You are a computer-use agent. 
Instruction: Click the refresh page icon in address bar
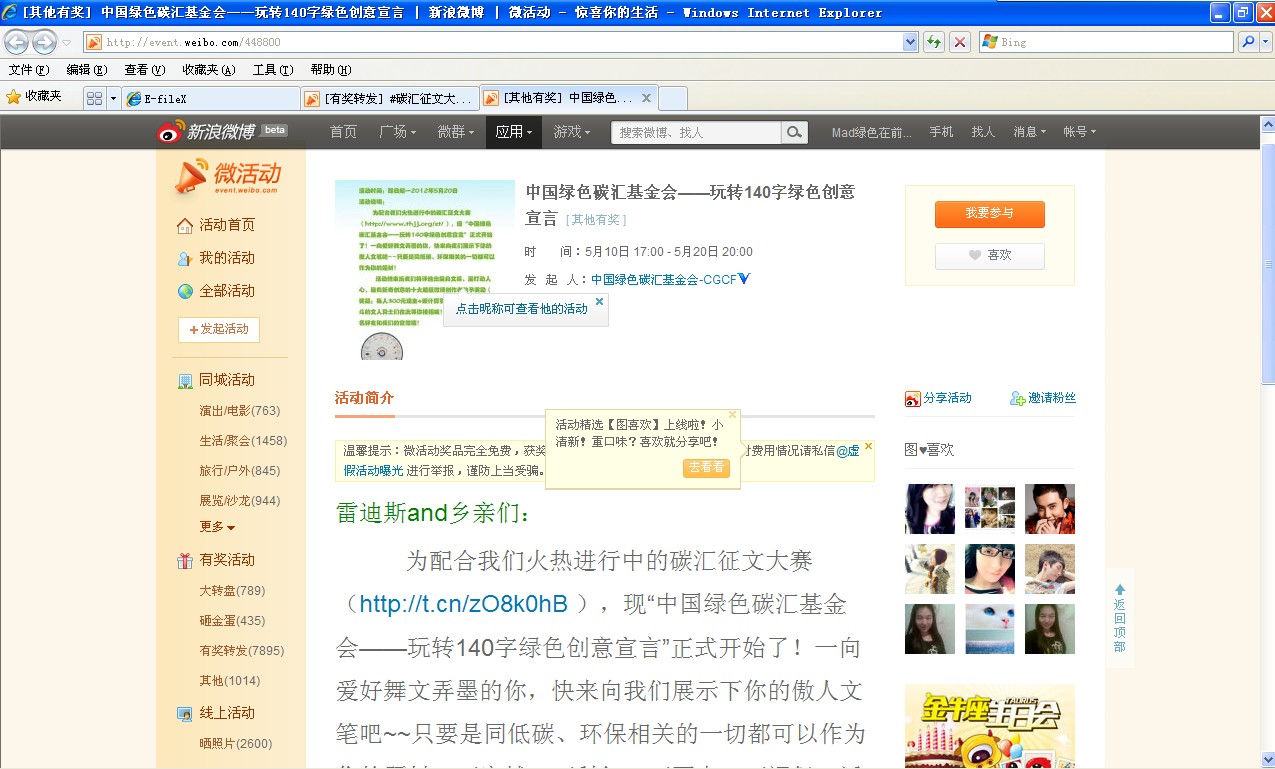coord(934,42)
